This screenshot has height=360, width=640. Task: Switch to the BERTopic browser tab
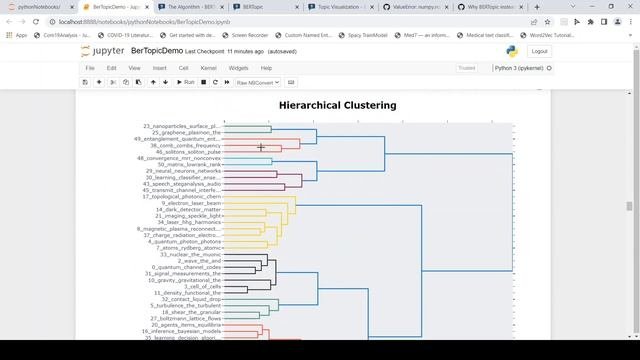click(x=265, y=7)
